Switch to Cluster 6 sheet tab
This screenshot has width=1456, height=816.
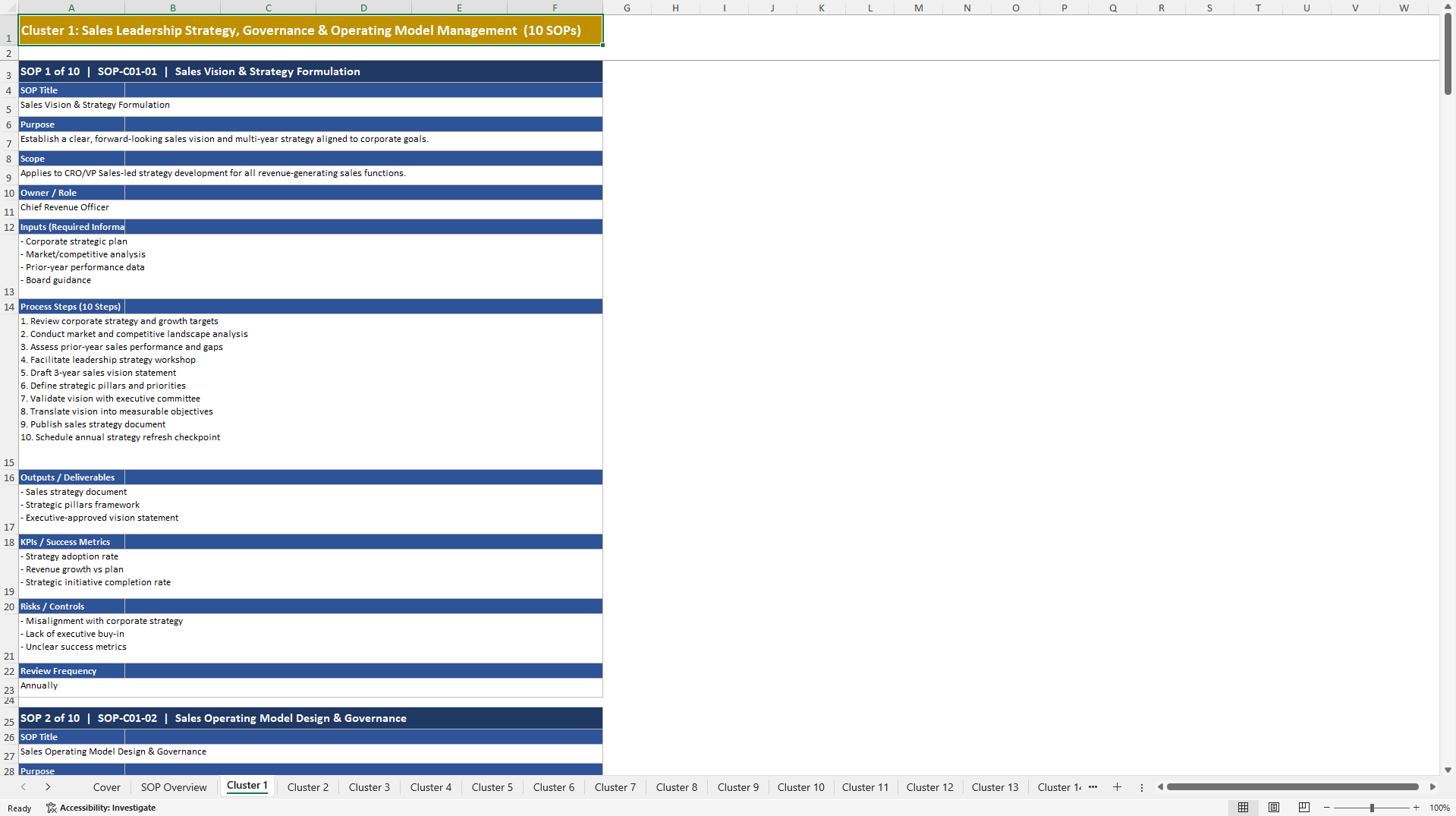point(554,787)
